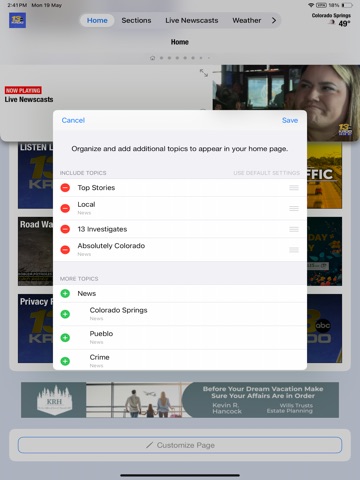Add News topic with green plus icon
Screen dimensions: 360x480
pos(65,293)
